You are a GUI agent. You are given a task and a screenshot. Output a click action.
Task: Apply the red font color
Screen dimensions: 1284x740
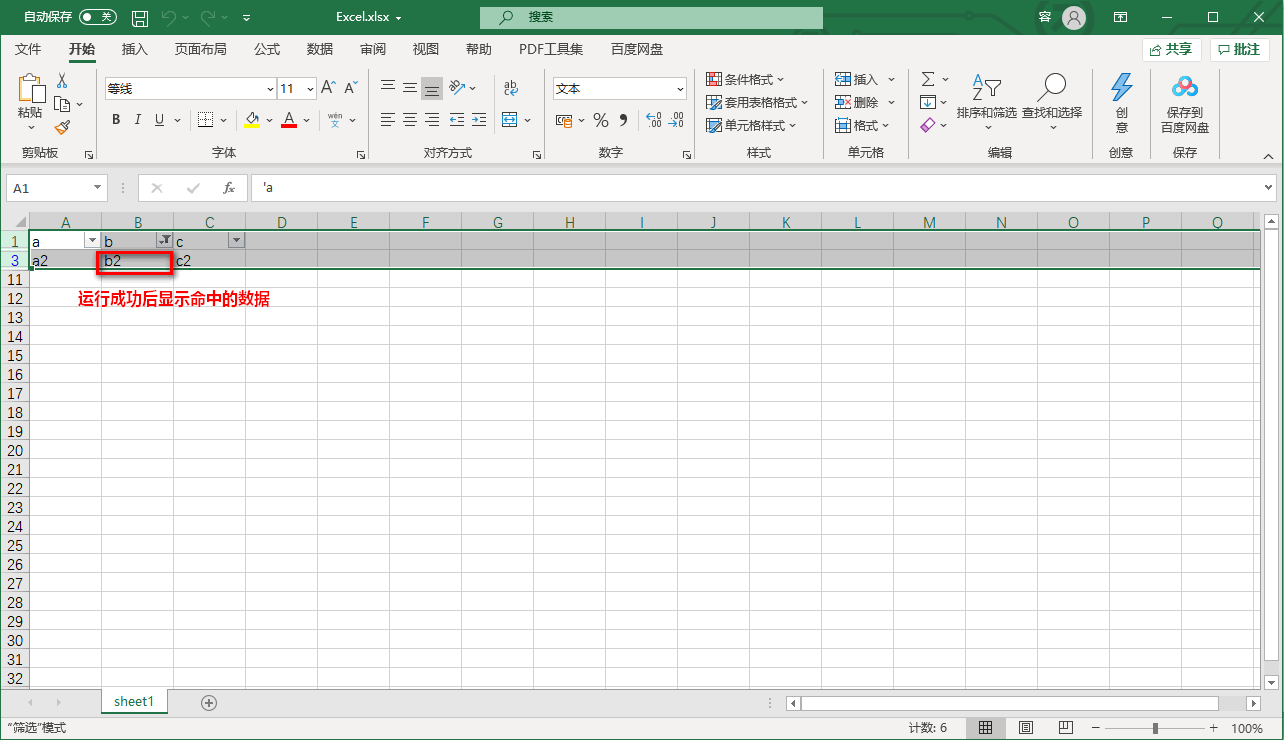click(x=289, y=120)
